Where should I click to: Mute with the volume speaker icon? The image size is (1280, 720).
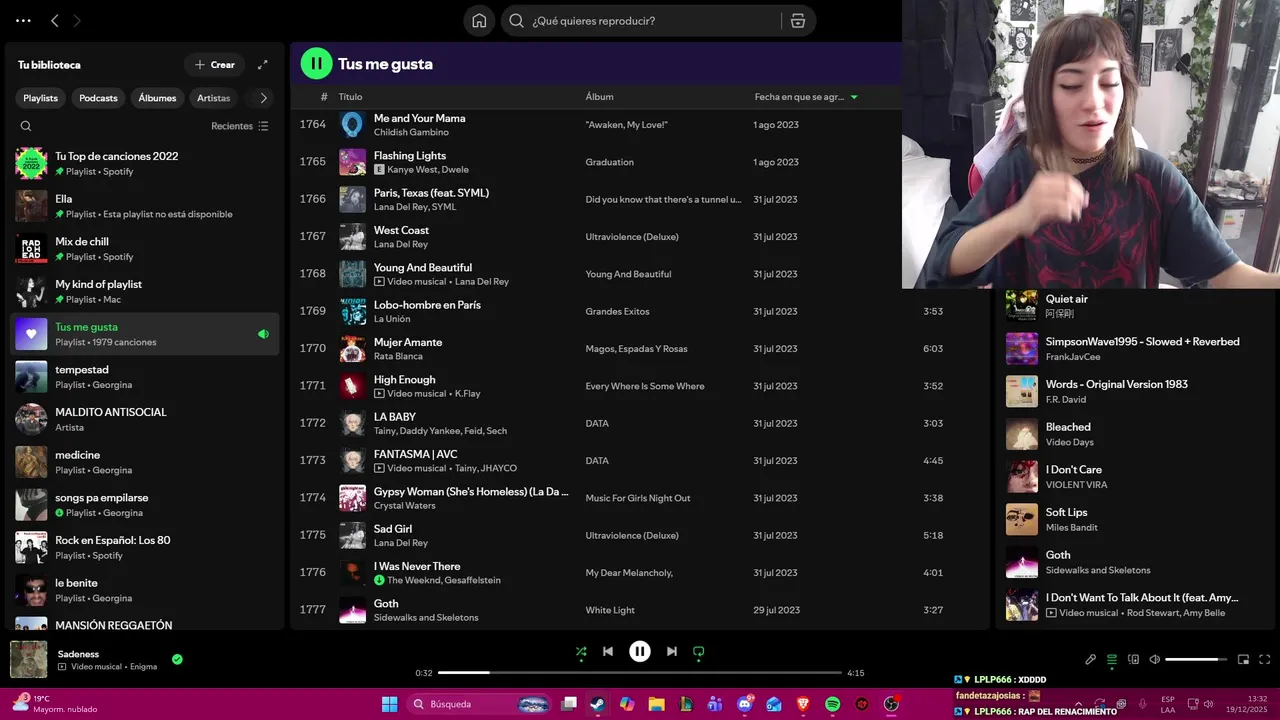pyautogui.click(x=1155, y=659)
